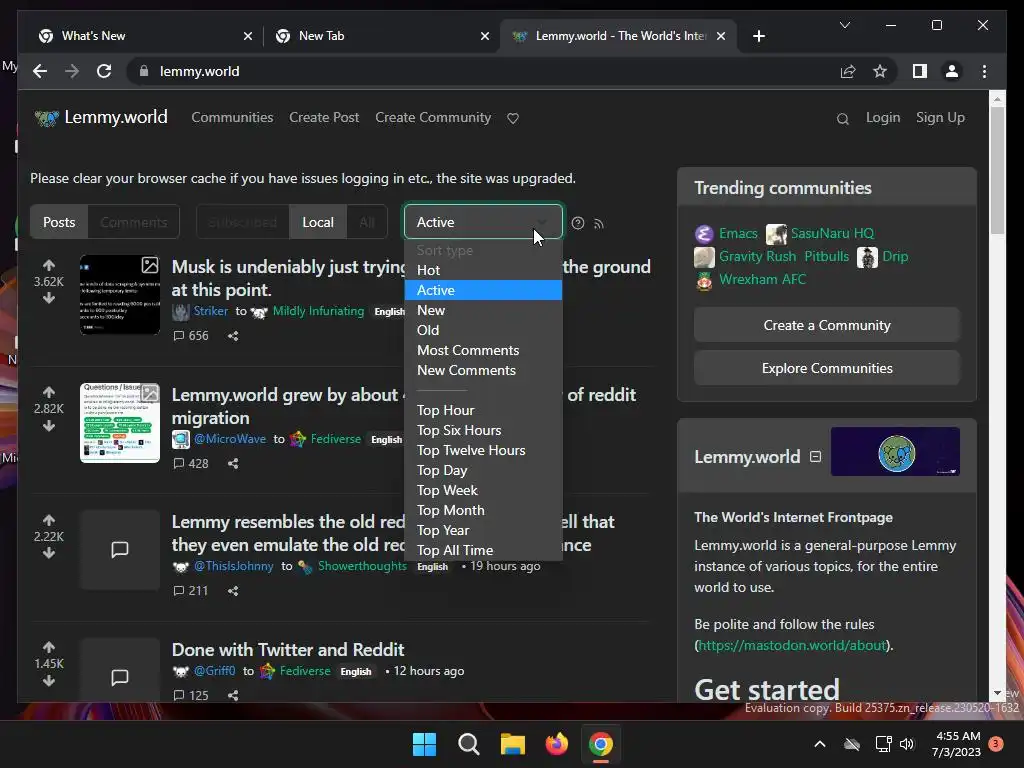Choose Top Year sort option

pos(483,530)
